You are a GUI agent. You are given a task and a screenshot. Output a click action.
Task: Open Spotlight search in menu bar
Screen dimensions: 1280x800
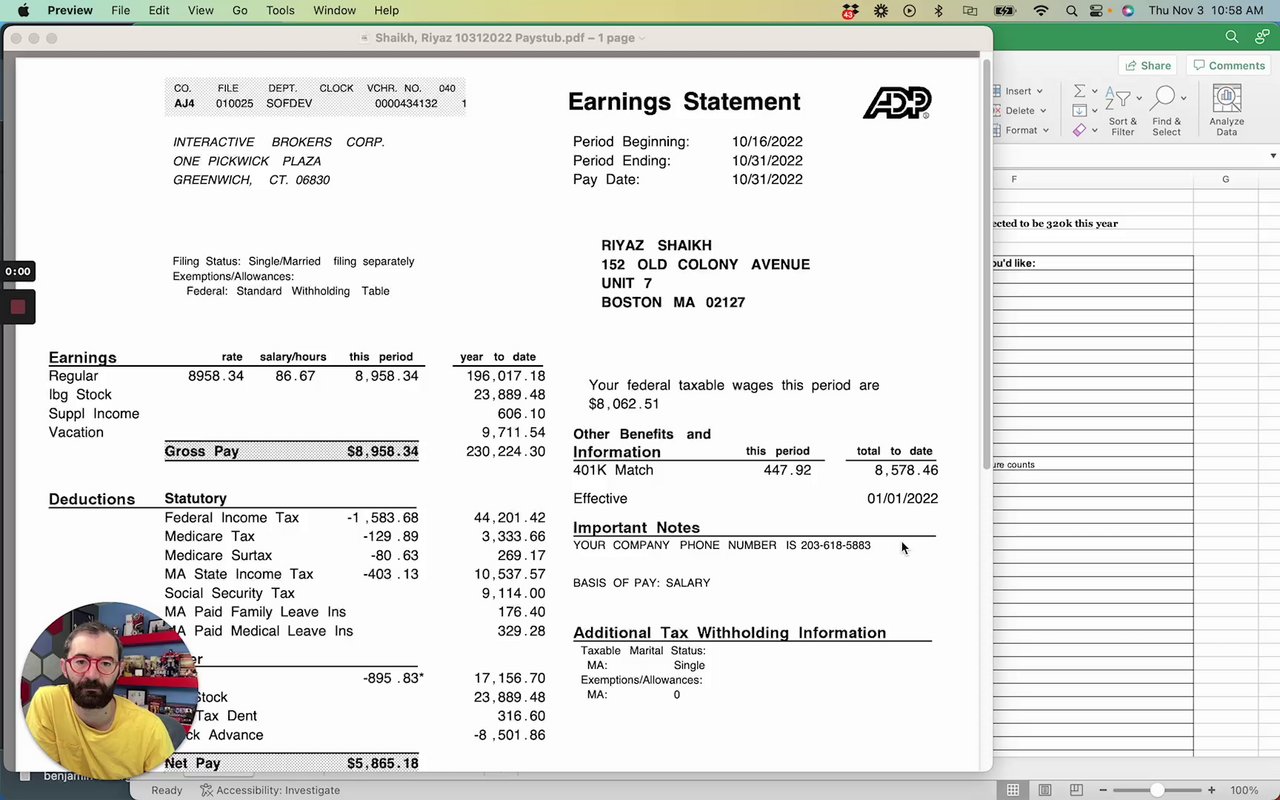(1071, 10)
